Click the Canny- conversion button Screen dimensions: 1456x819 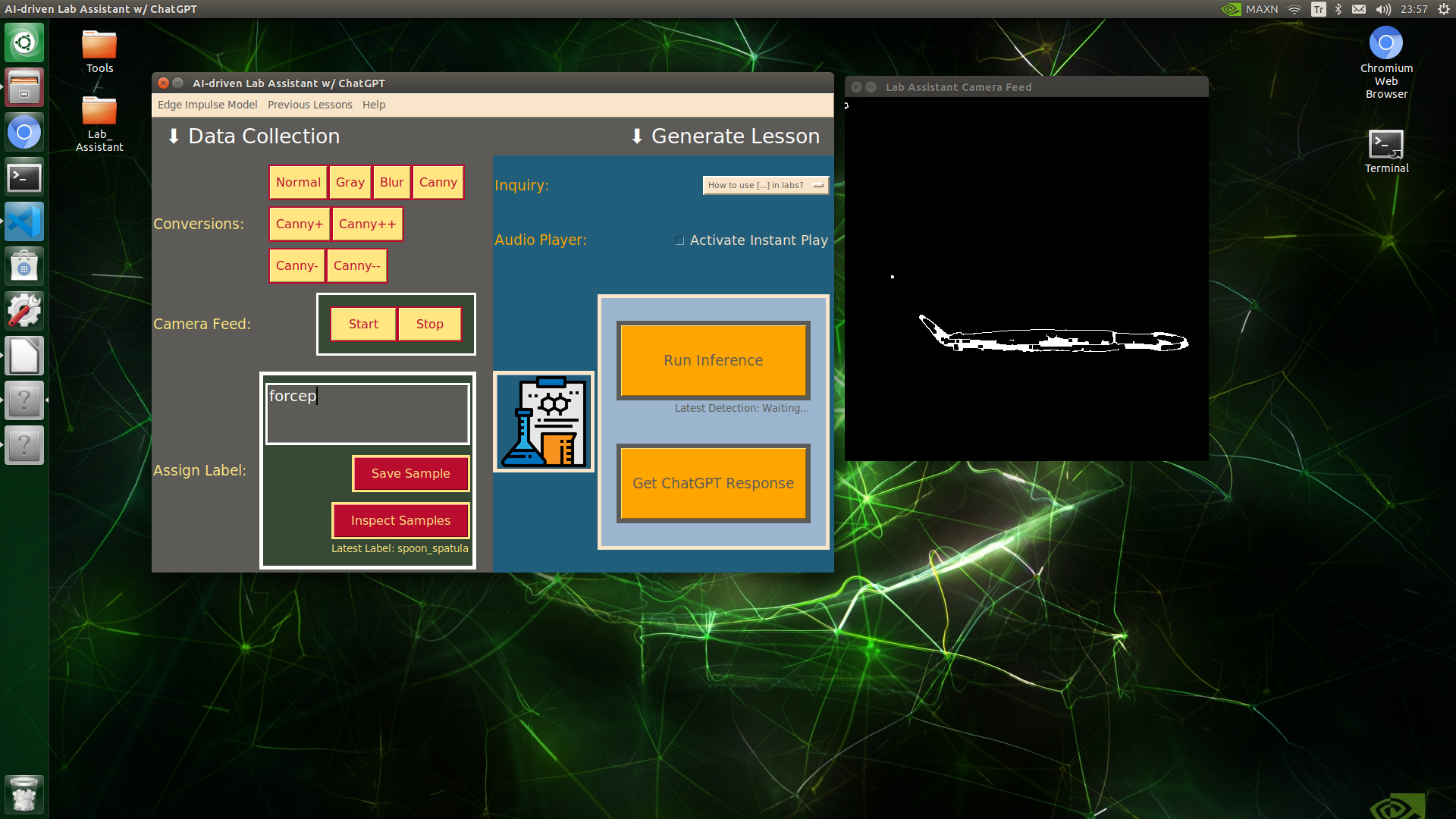297,265
